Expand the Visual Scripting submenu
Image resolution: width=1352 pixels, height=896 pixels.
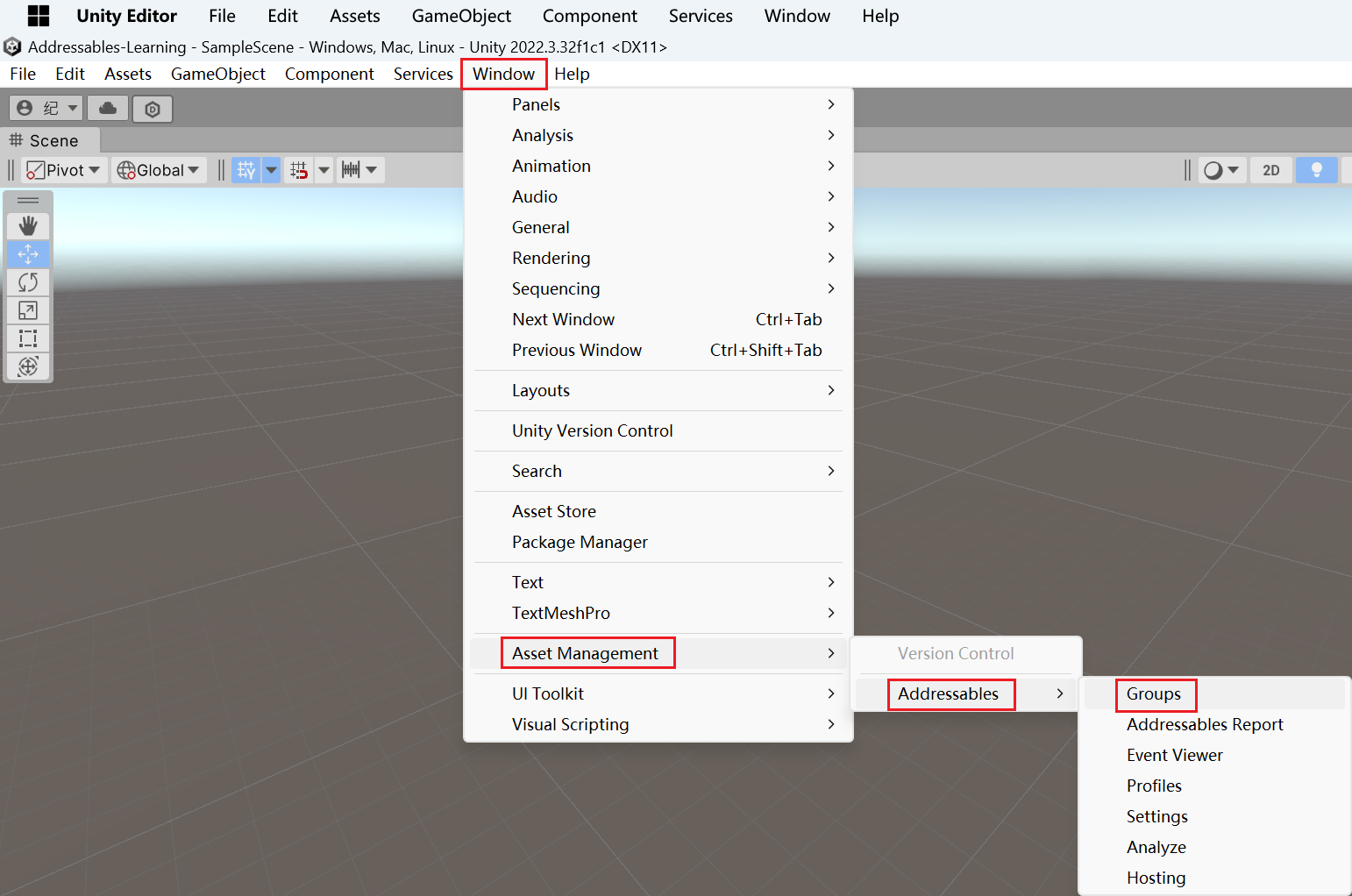point(658,724)
